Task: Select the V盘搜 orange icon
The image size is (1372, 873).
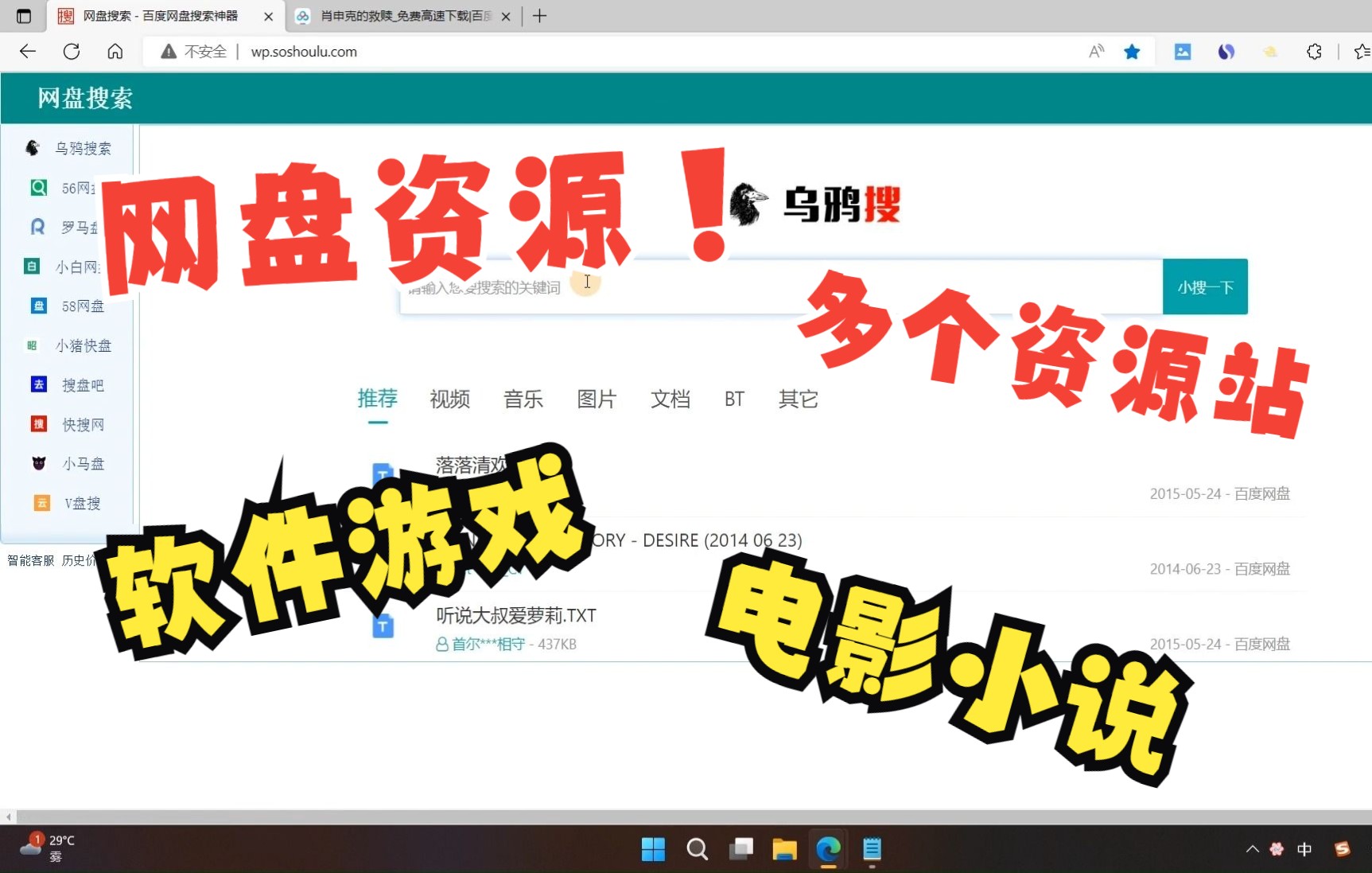Action: [x=41, y=503]
